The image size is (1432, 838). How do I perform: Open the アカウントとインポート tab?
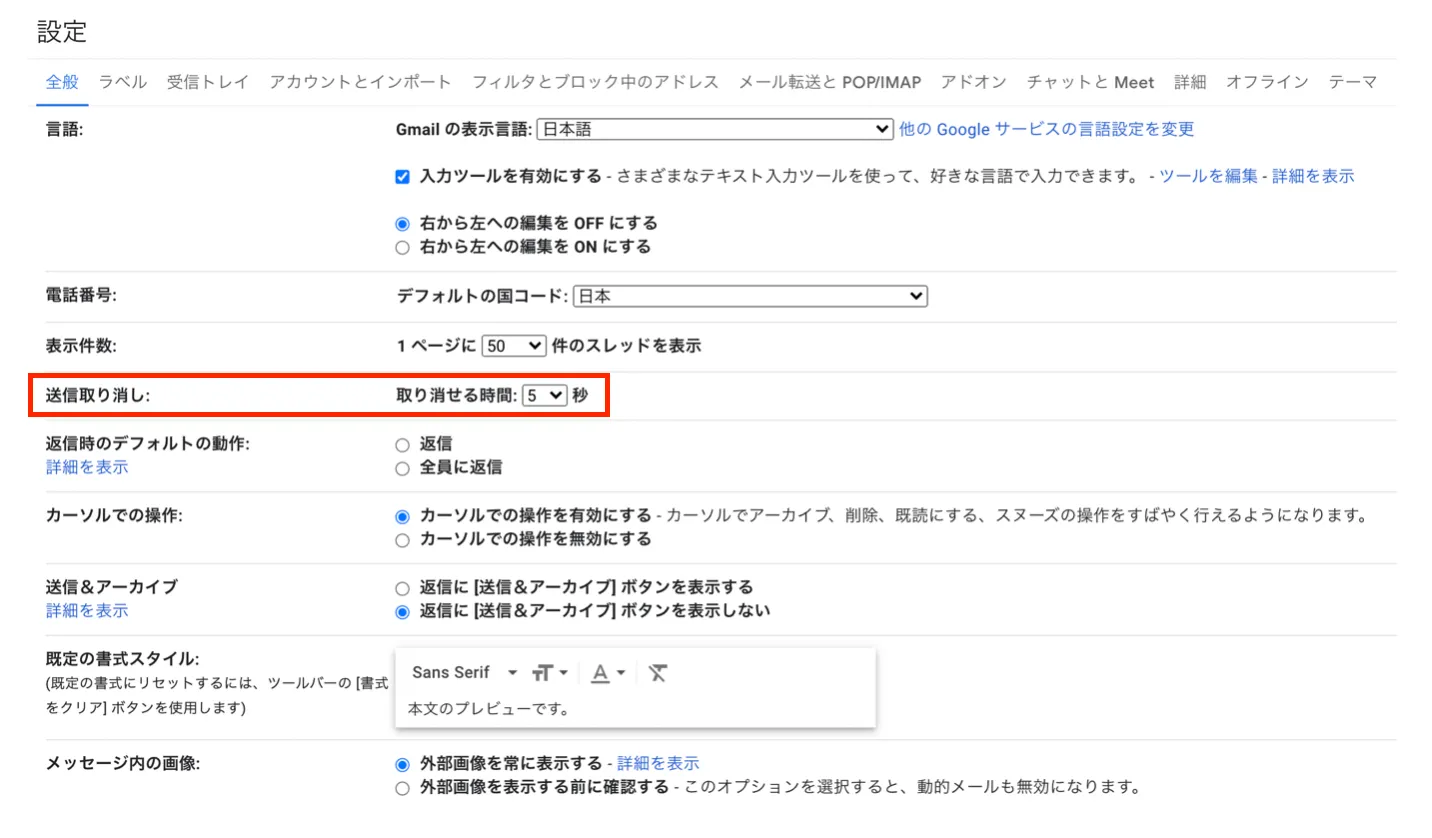coord(360,82)
